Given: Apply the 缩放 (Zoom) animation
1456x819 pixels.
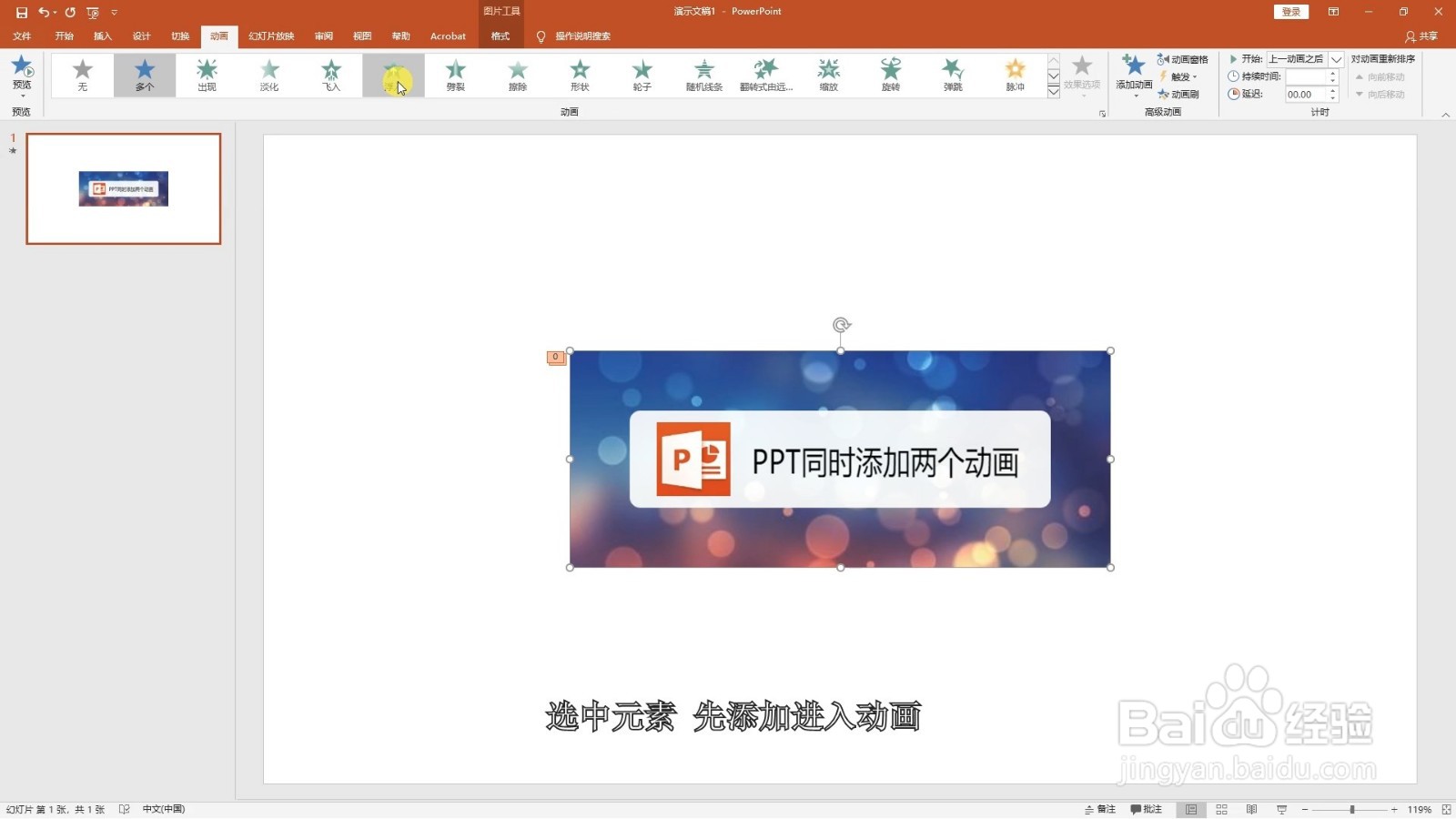Looking at the screenshot, I should click(x=829, y=75).
